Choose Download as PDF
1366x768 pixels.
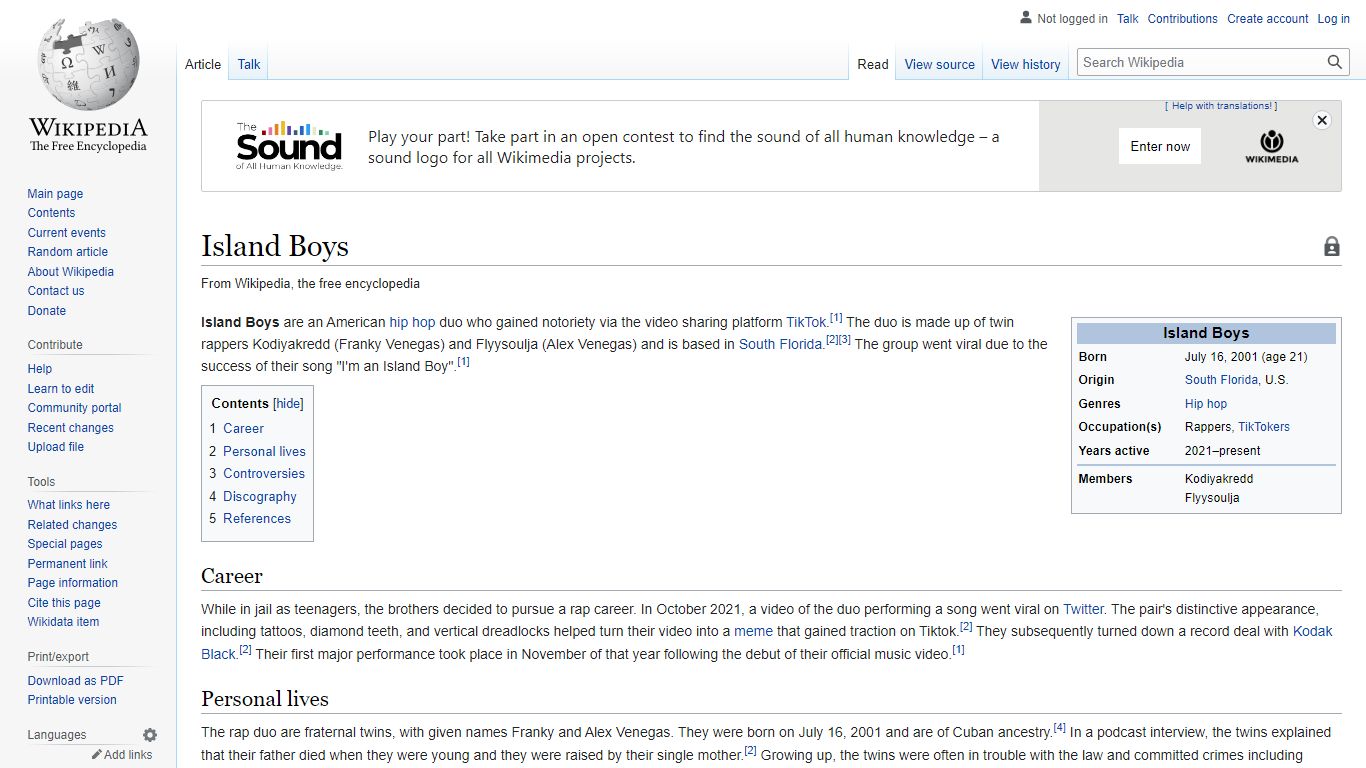coord(76,681)
